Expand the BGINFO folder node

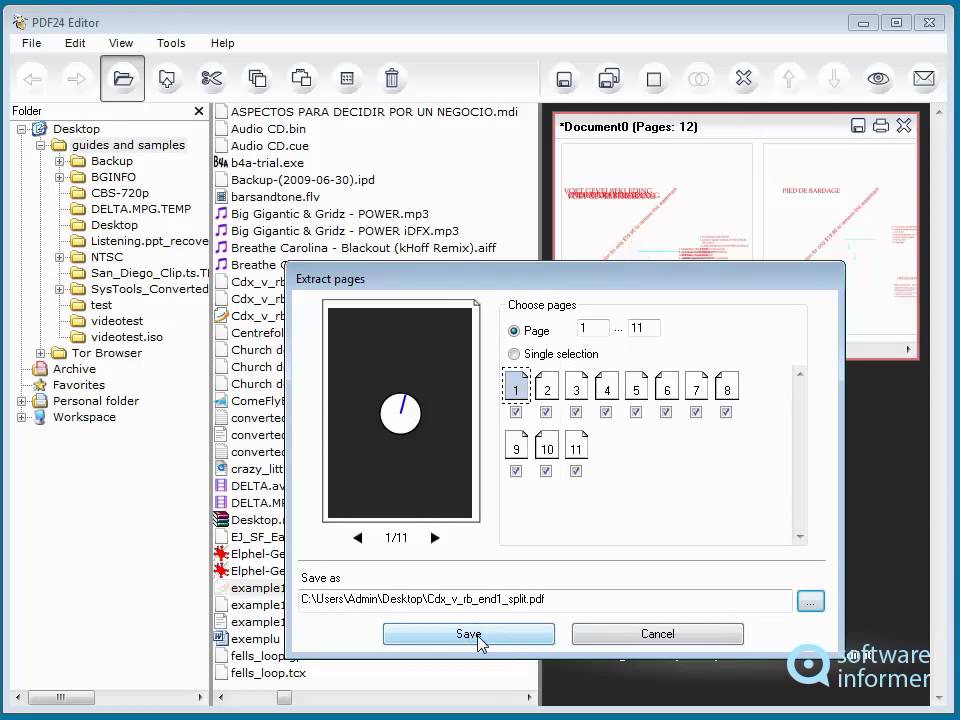(x=59, y=177)
